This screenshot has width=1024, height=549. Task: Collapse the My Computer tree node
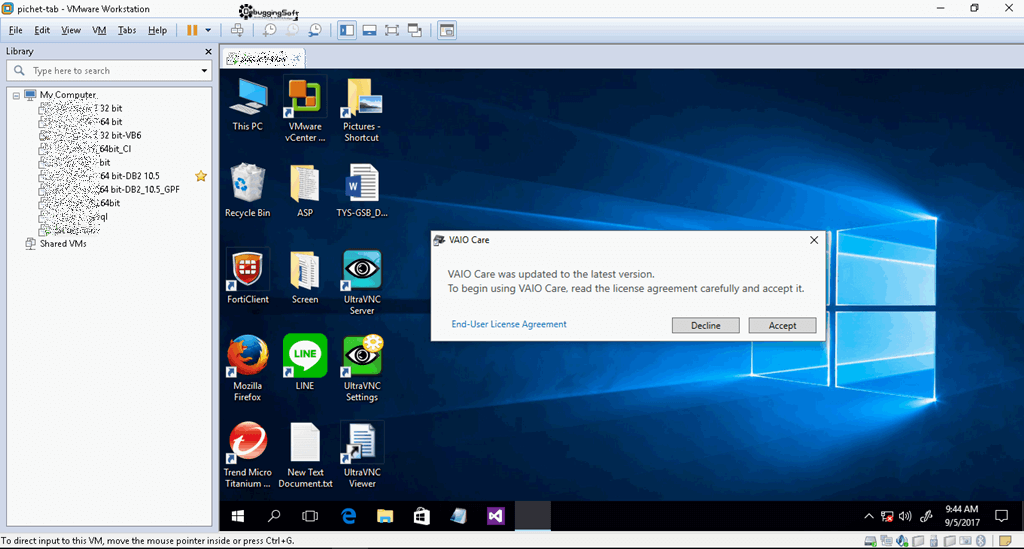tap(16, 95)
